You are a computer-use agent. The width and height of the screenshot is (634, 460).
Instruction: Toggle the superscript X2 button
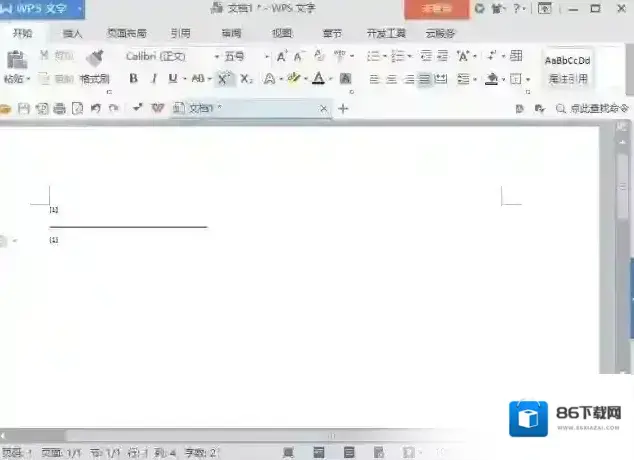(224, 78)
